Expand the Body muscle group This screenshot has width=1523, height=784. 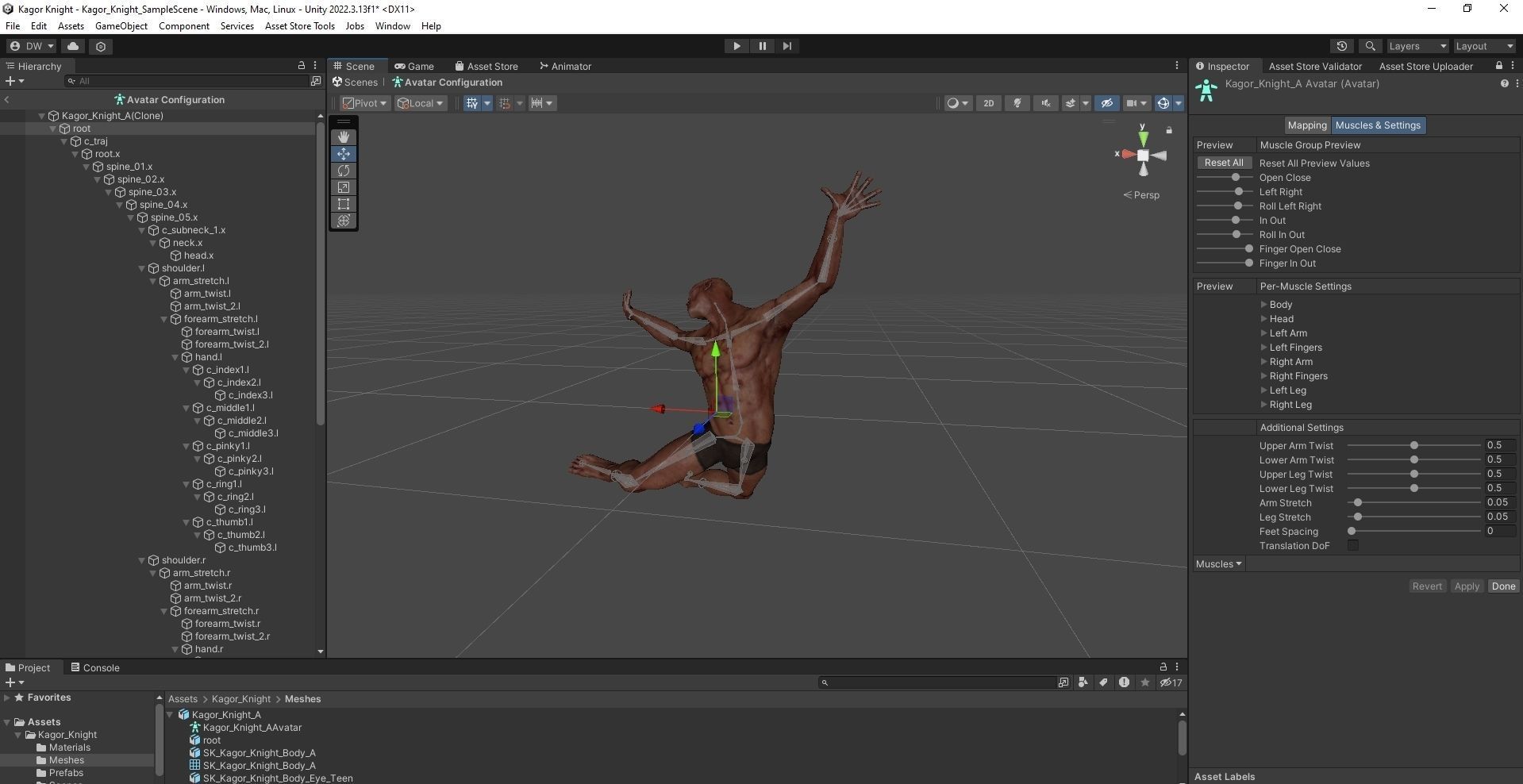1263,305
